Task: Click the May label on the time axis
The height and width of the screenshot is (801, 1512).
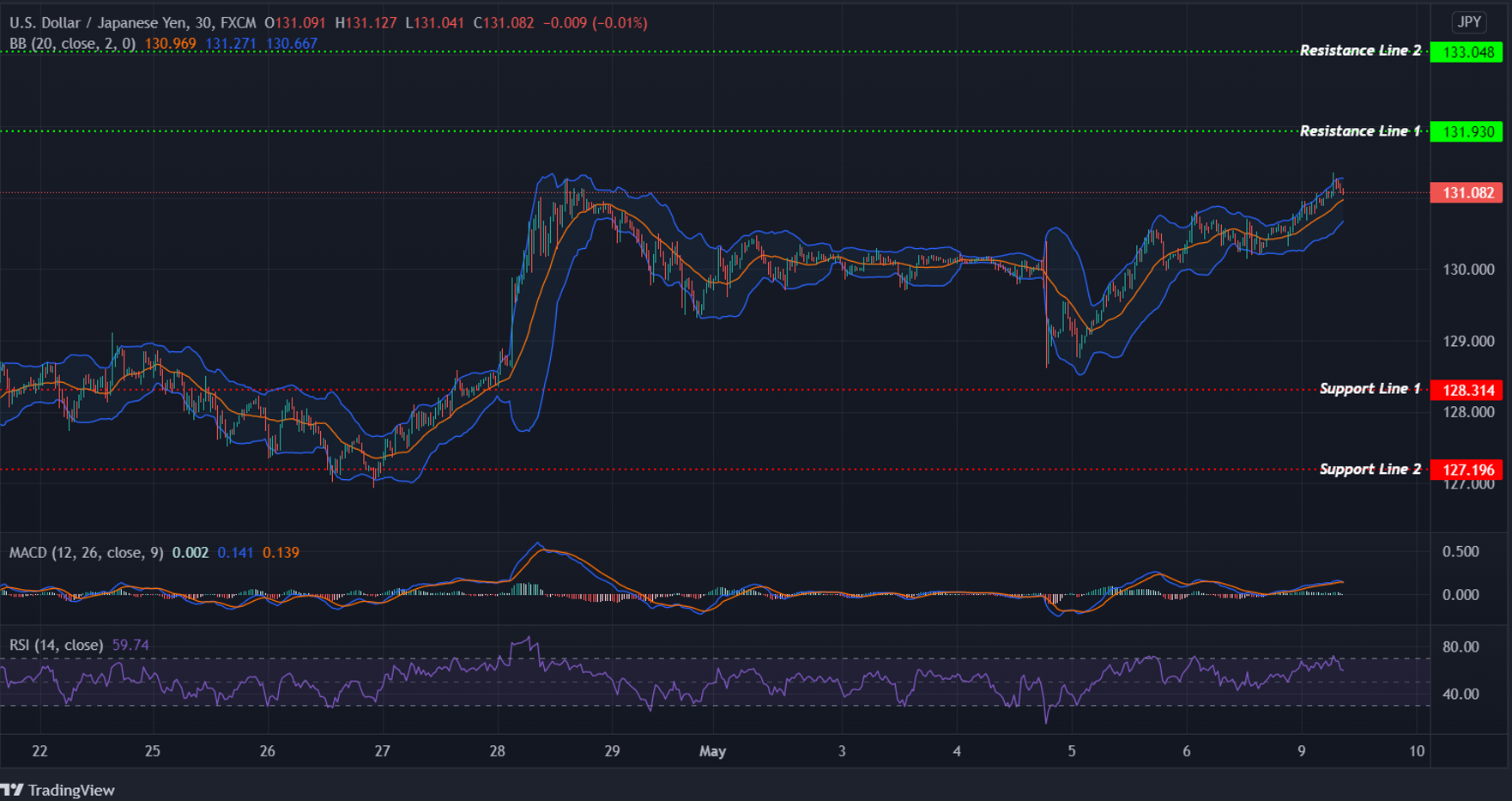Action: coord(711,751)
